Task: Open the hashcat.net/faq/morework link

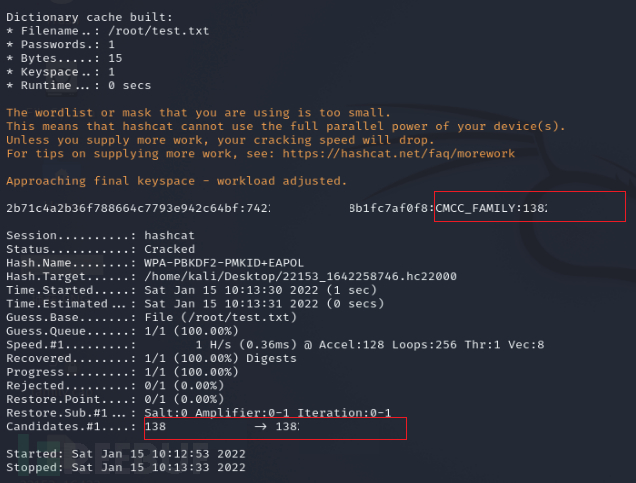Action: (x=398, y=154)
